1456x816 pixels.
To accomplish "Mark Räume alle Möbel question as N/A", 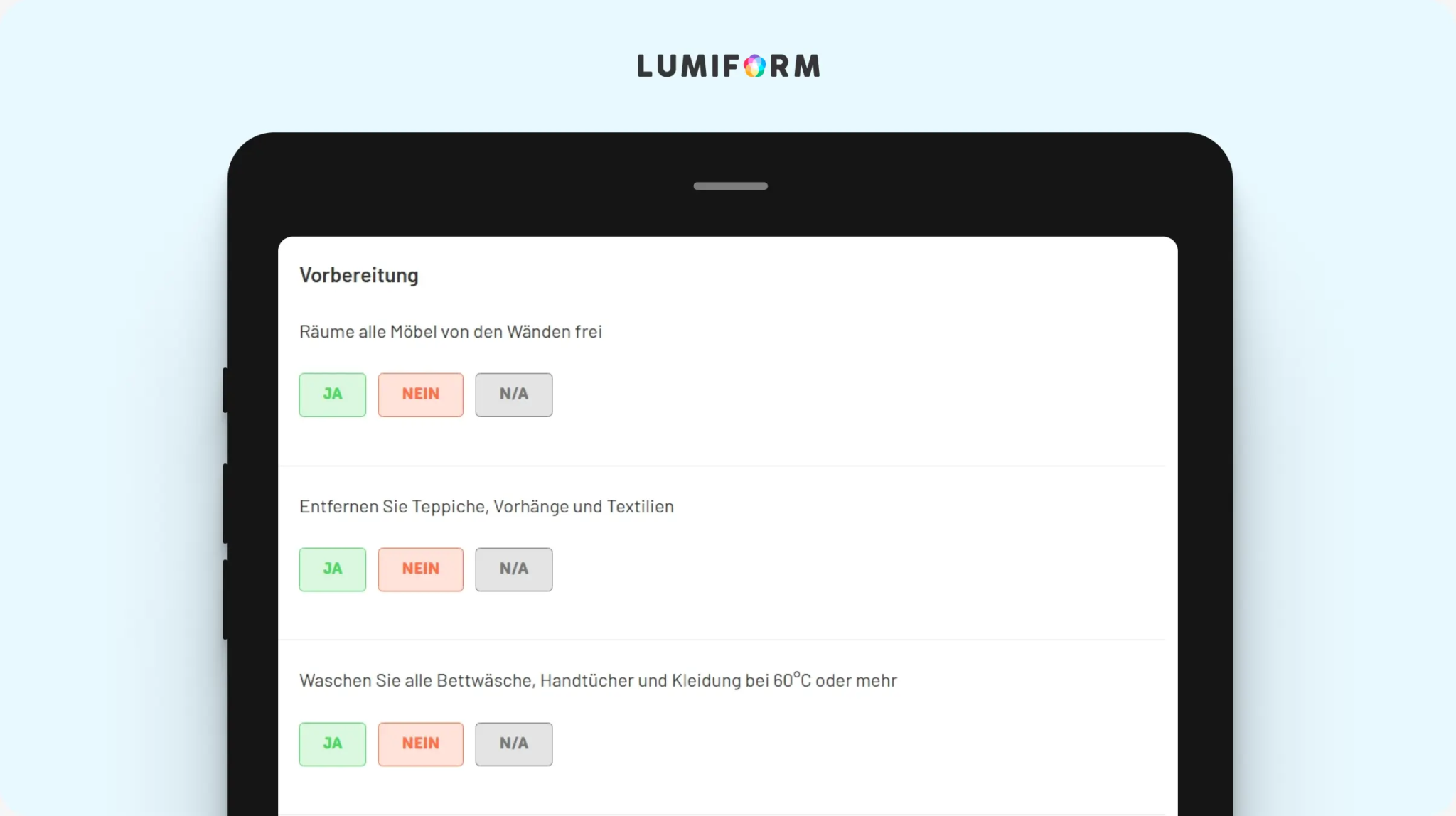I will click(513, 394).
